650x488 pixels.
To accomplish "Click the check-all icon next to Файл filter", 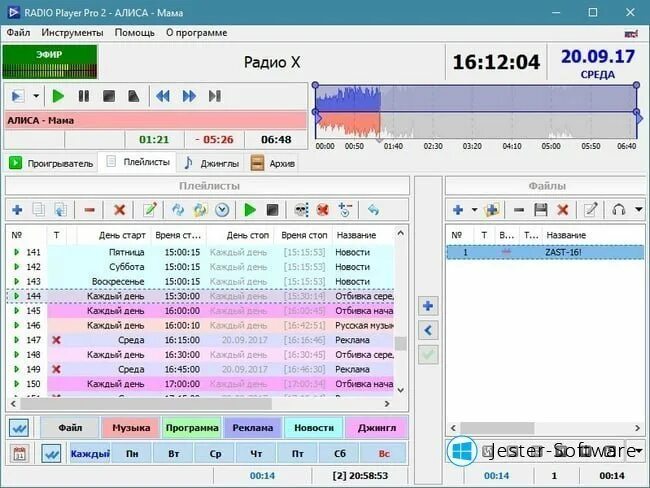I will tap(19, 428).
